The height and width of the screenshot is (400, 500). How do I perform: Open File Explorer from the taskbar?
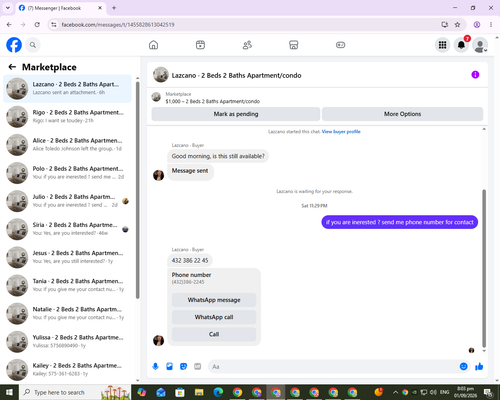pos(199,392)
